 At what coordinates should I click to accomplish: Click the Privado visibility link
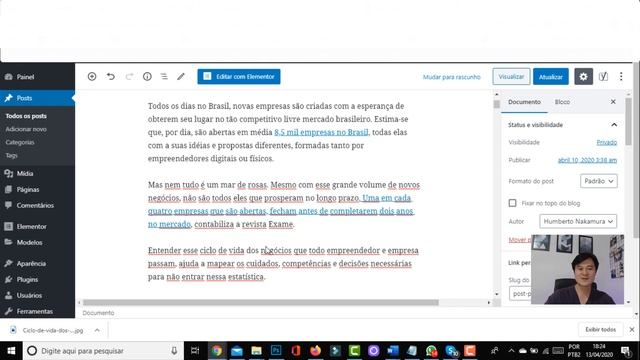coord(607,142)
